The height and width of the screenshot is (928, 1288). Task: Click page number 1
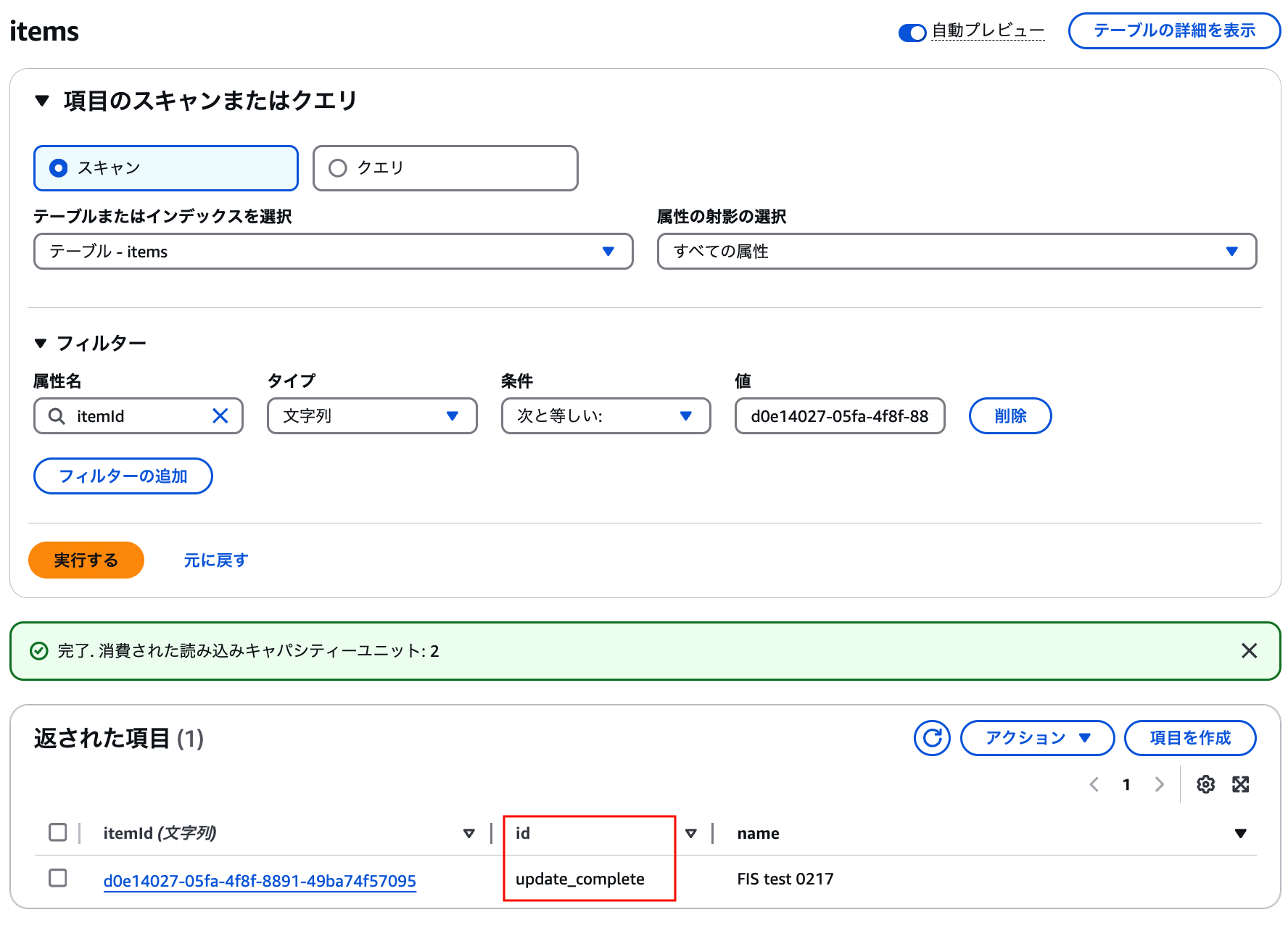click(x=1126, y=784)
